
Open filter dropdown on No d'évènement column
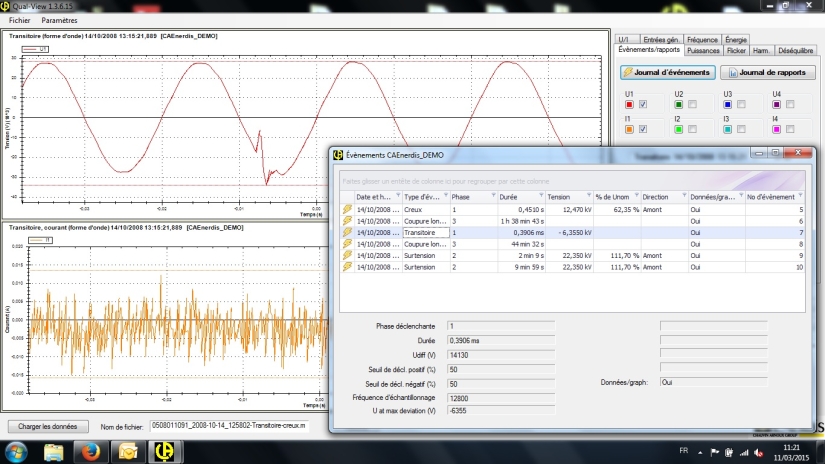[x=800, y=195]
